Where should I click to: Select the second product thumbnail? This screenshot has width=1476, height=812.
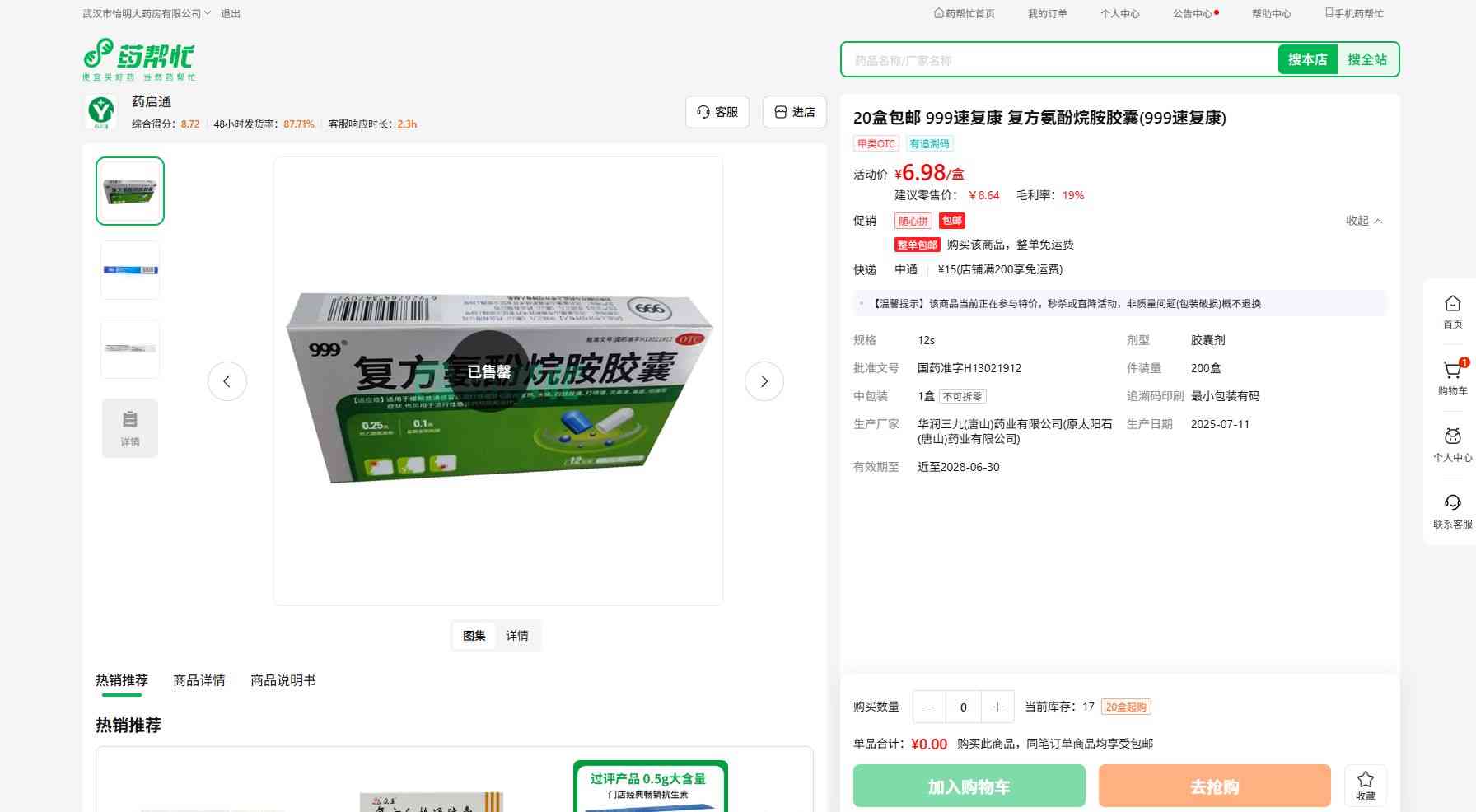click(130, 270)
